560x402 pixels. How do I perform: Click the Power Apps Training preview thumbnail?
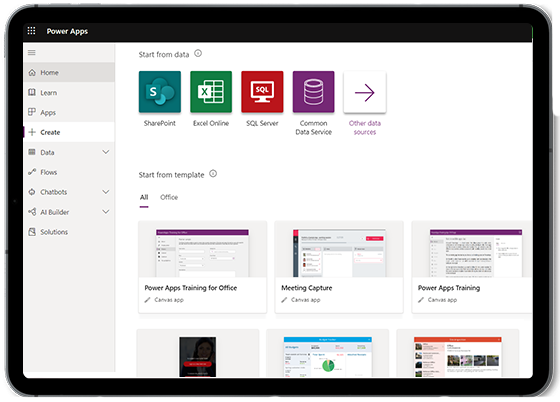coord(476,253)
